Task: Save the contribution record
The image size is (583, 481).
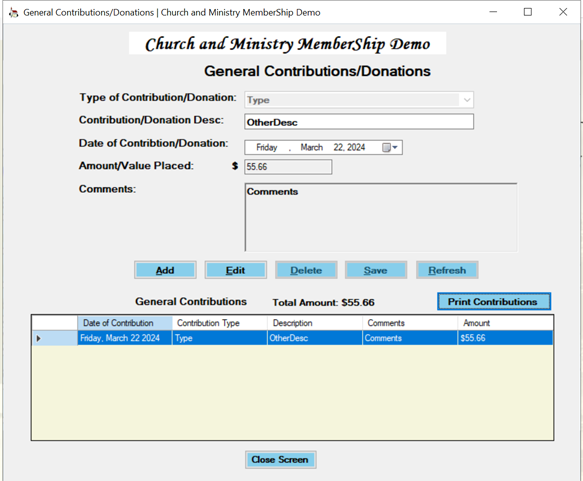Action: (376, 270)
